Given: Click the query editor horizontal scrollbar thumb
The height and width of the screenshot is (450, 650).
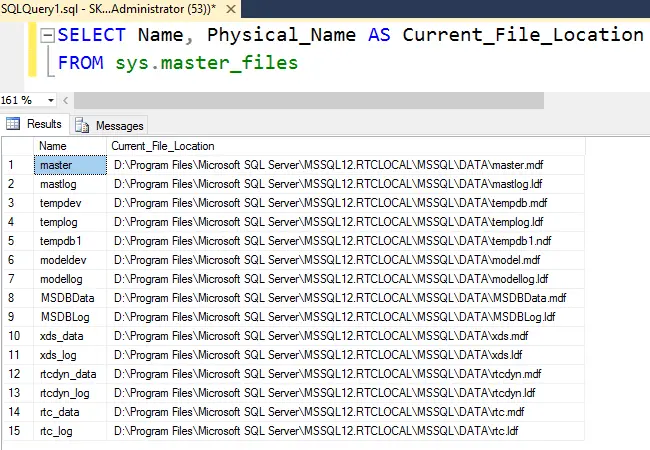Looking at the screenshot, I should 309,100.
